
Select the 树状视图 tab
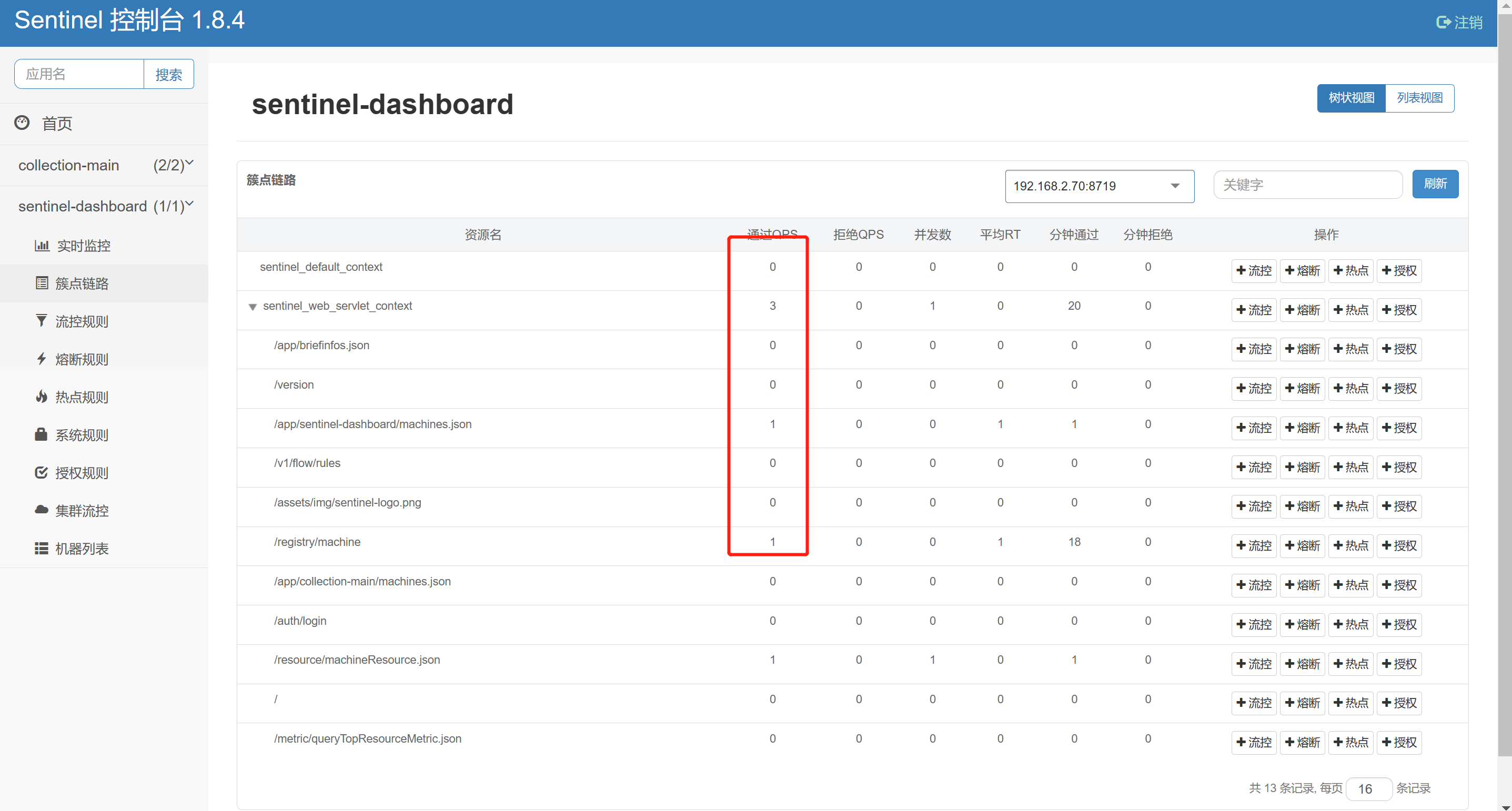[1350, 98]
